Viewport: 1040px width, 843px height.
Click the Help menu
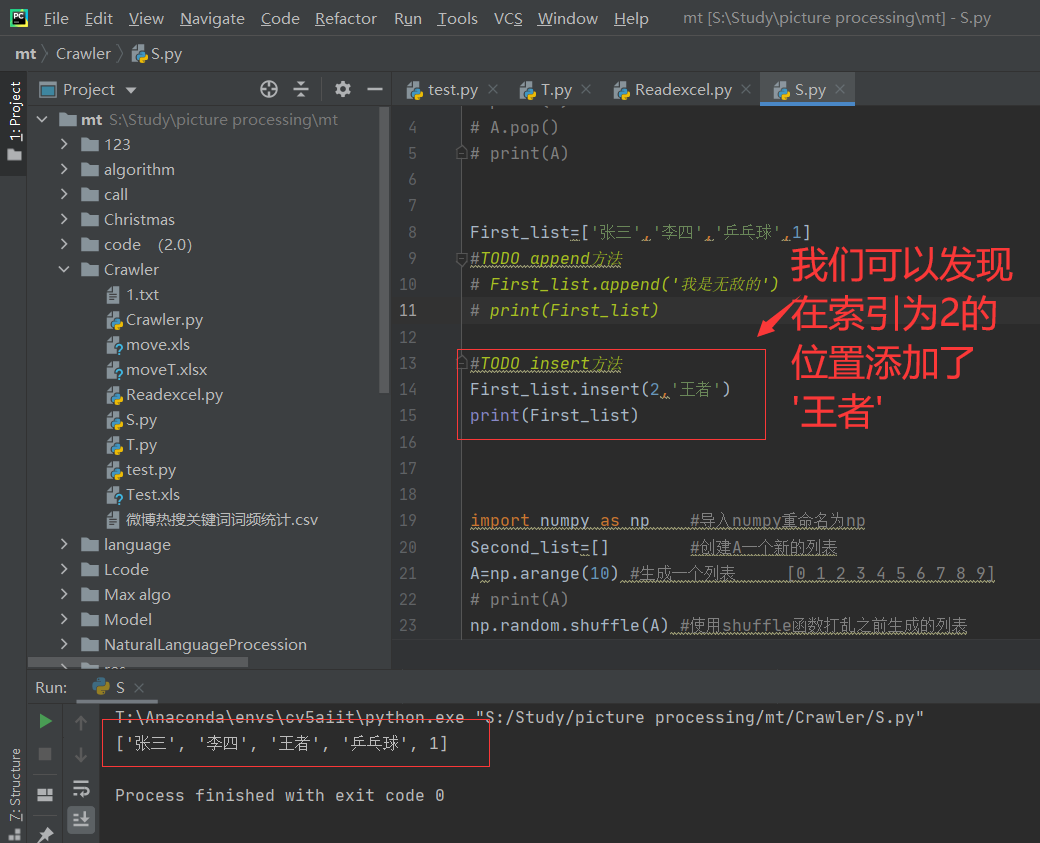(631, 19)
